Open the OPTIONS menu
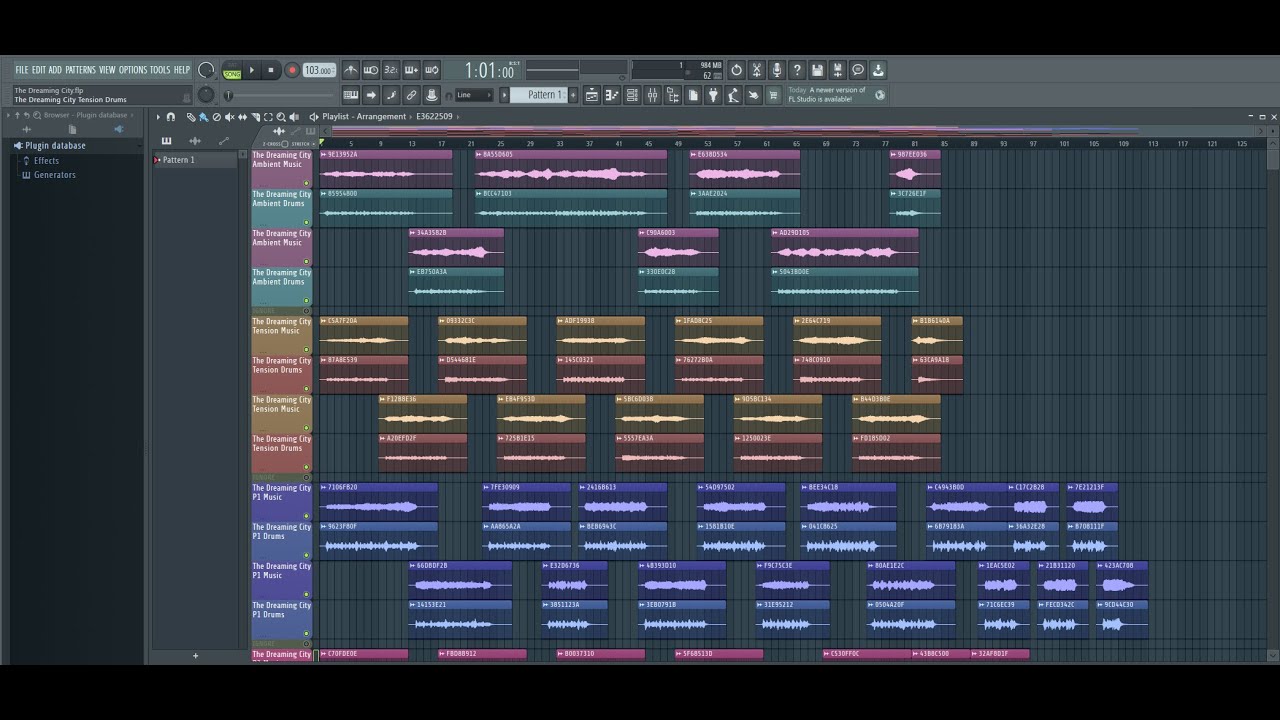1280x720 pixels. click(132, 70)
